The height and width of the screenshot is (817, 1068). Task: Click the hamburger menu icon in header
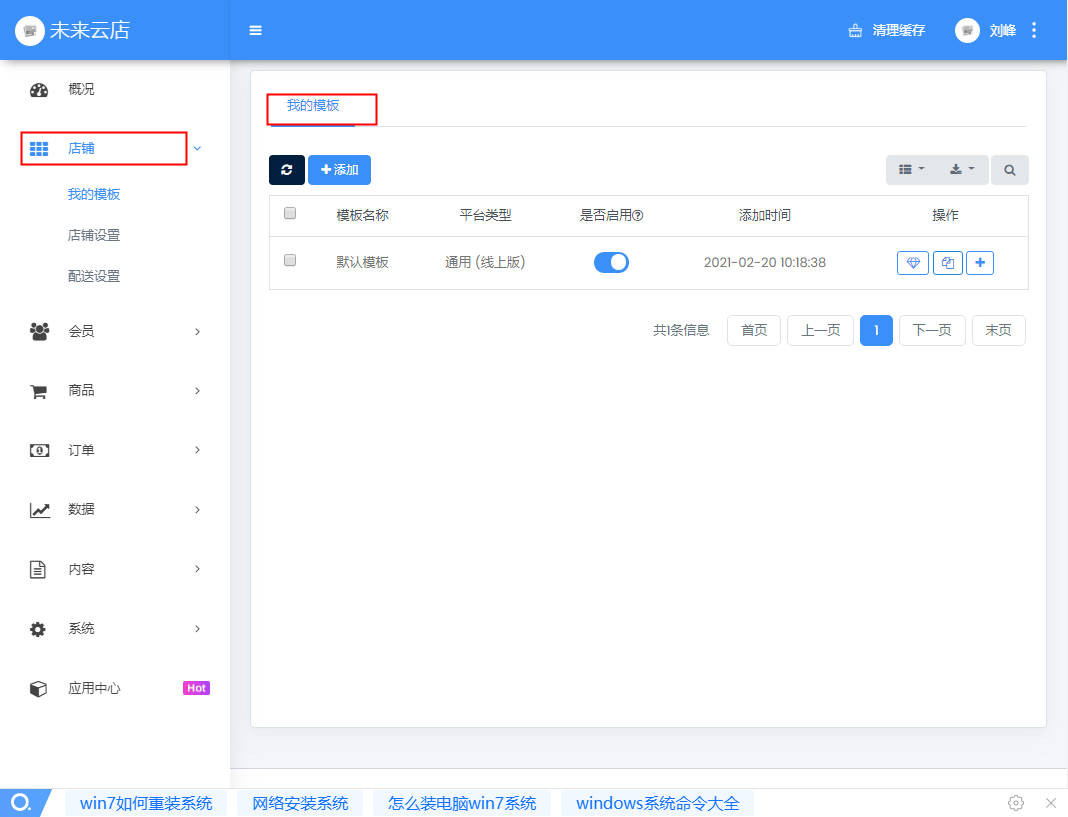pyautogui.click(x=256, y=30)
